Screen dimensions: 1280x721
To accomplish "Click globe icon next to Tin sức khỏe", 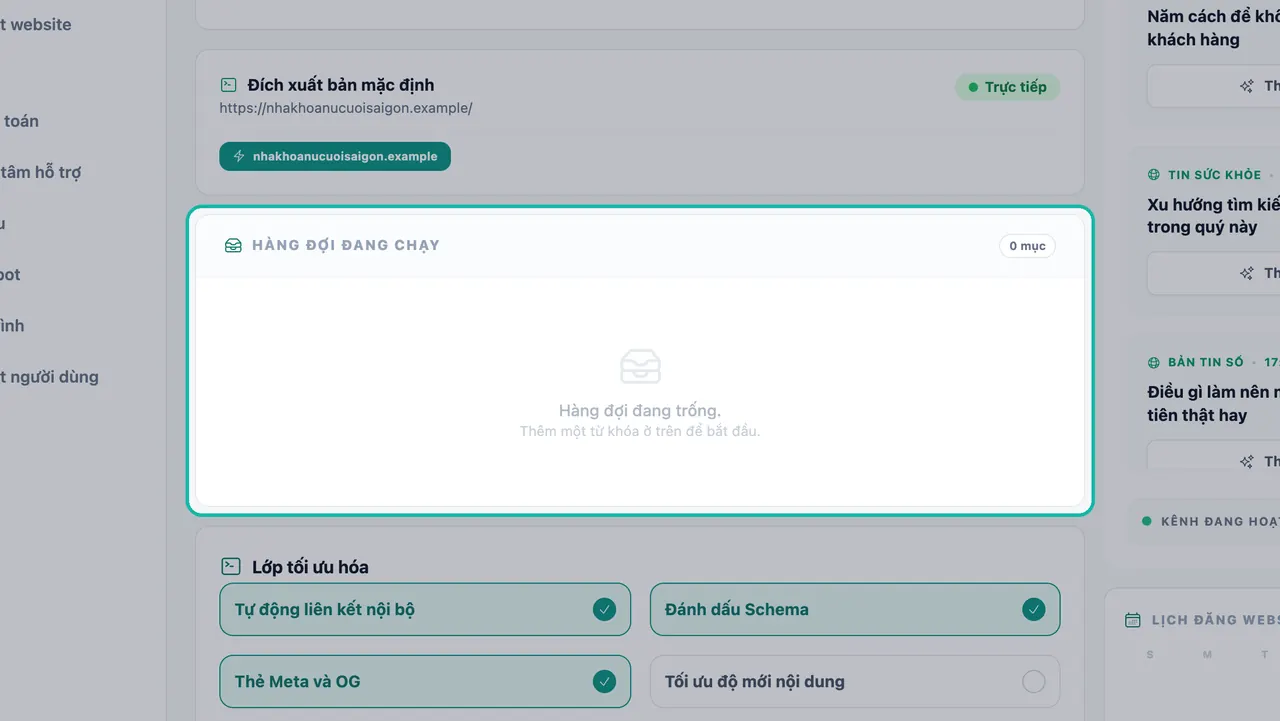I will point(1154,175).
